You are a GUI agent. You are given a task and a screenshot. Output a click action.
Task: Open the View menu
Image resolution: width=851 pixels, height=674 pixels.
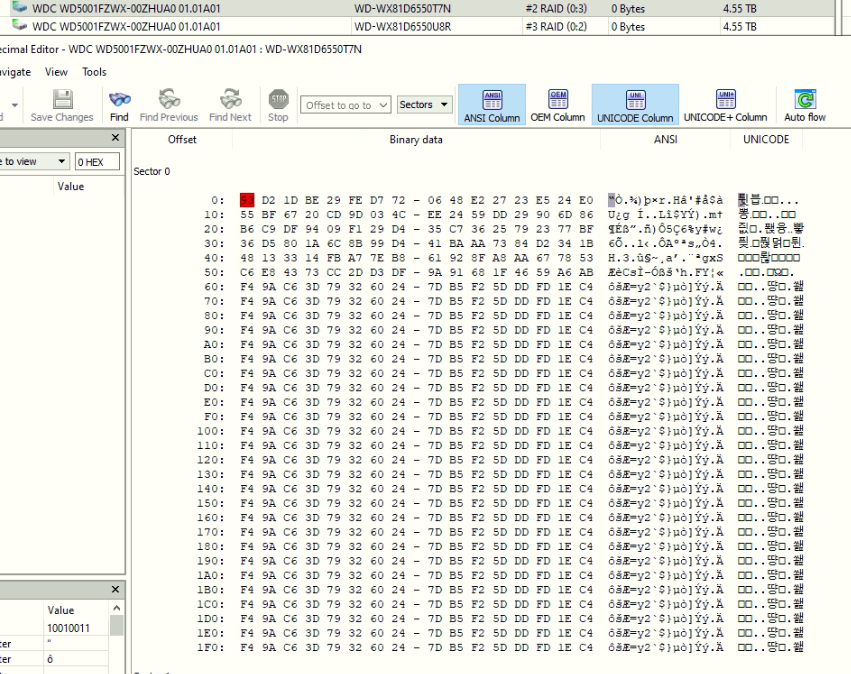[x=56, y=71]
